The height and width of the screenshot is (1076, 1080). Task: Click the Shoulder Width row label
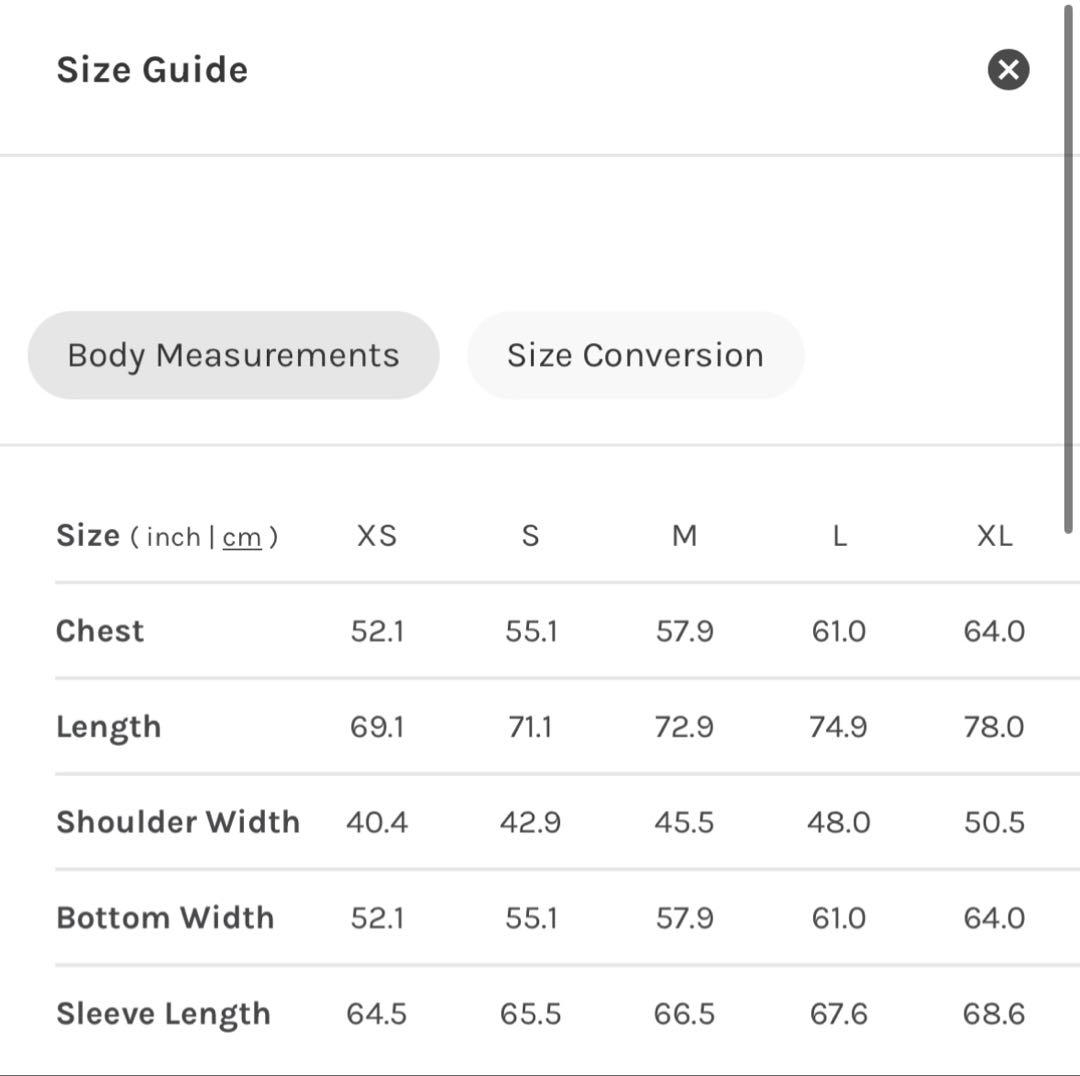click(x=178, y=822)
